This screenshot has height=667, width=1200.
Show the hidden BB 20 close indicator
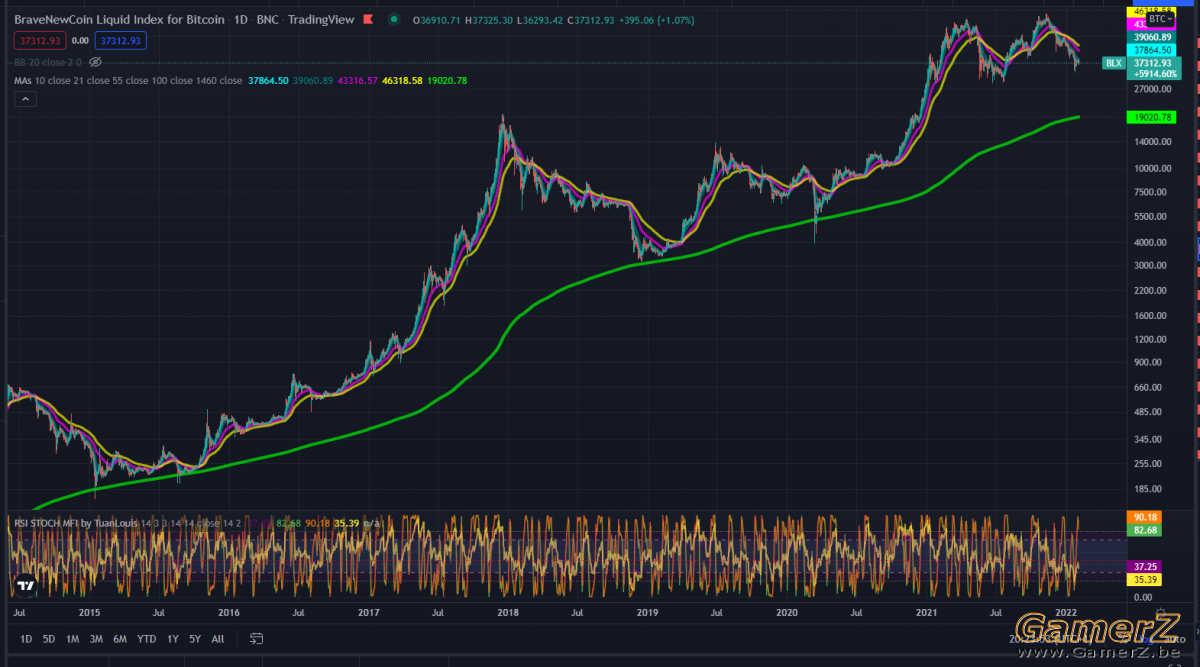coord(96,61)
